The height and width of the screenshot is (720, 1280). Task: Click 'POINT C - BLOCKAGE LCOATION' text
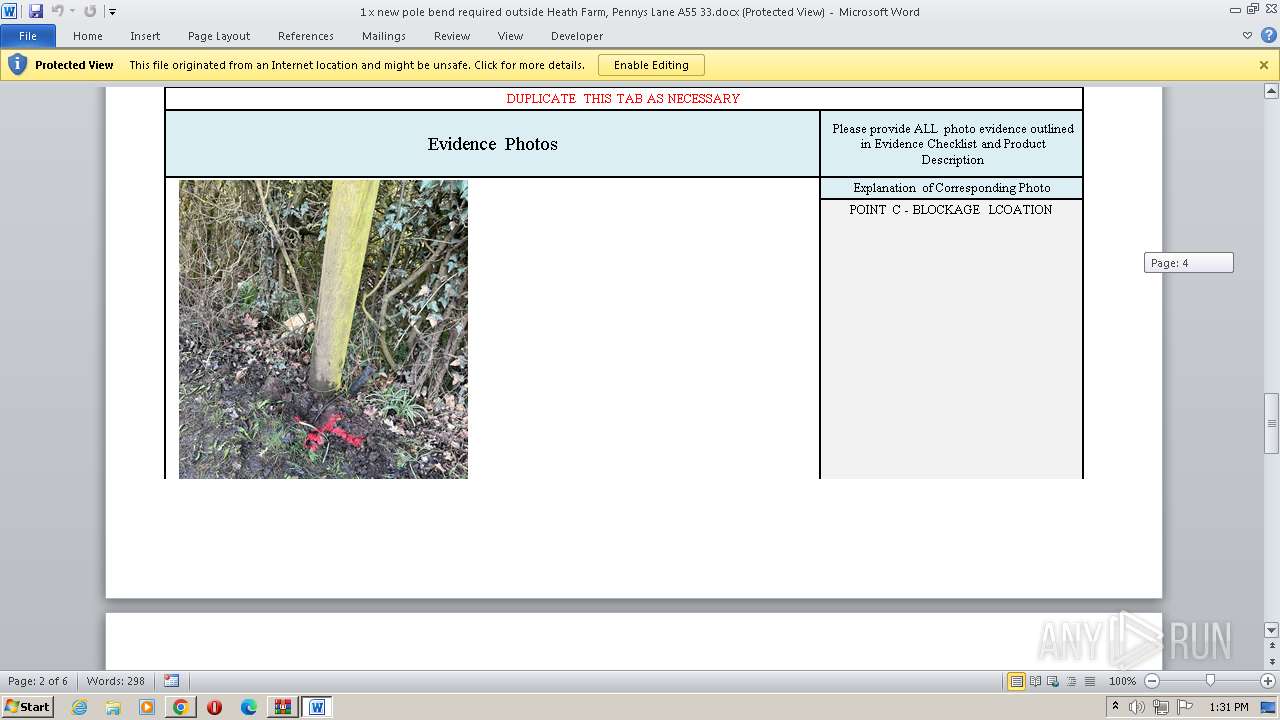click(x=951, y=210)
